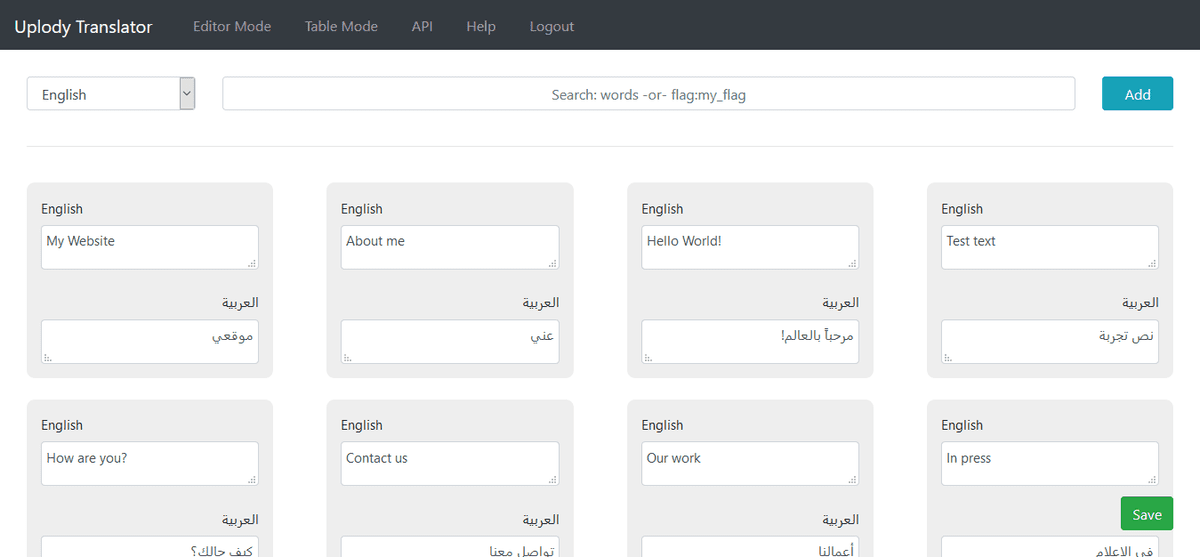The width and height of the screenshot is (1200, 557).
Task: Edit the 'Hello World!' English text box
Action: pos(749,247)
